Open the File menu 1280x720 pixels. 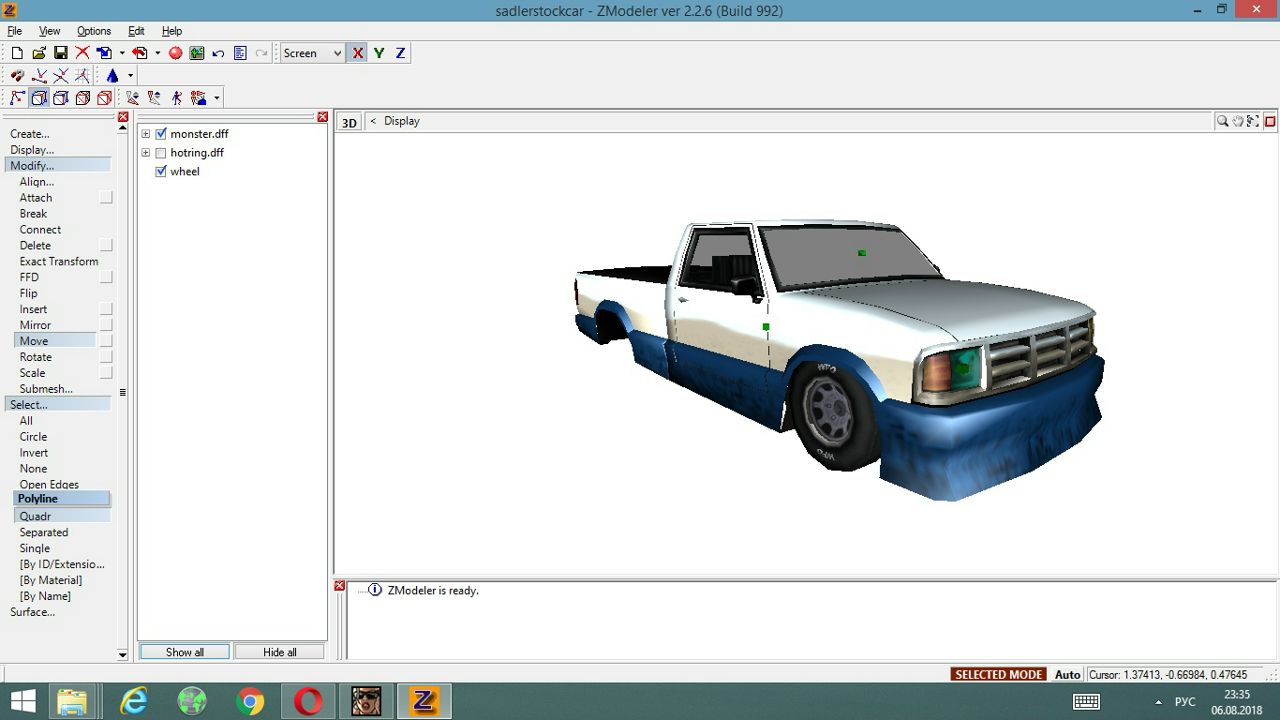pos(15,31)
